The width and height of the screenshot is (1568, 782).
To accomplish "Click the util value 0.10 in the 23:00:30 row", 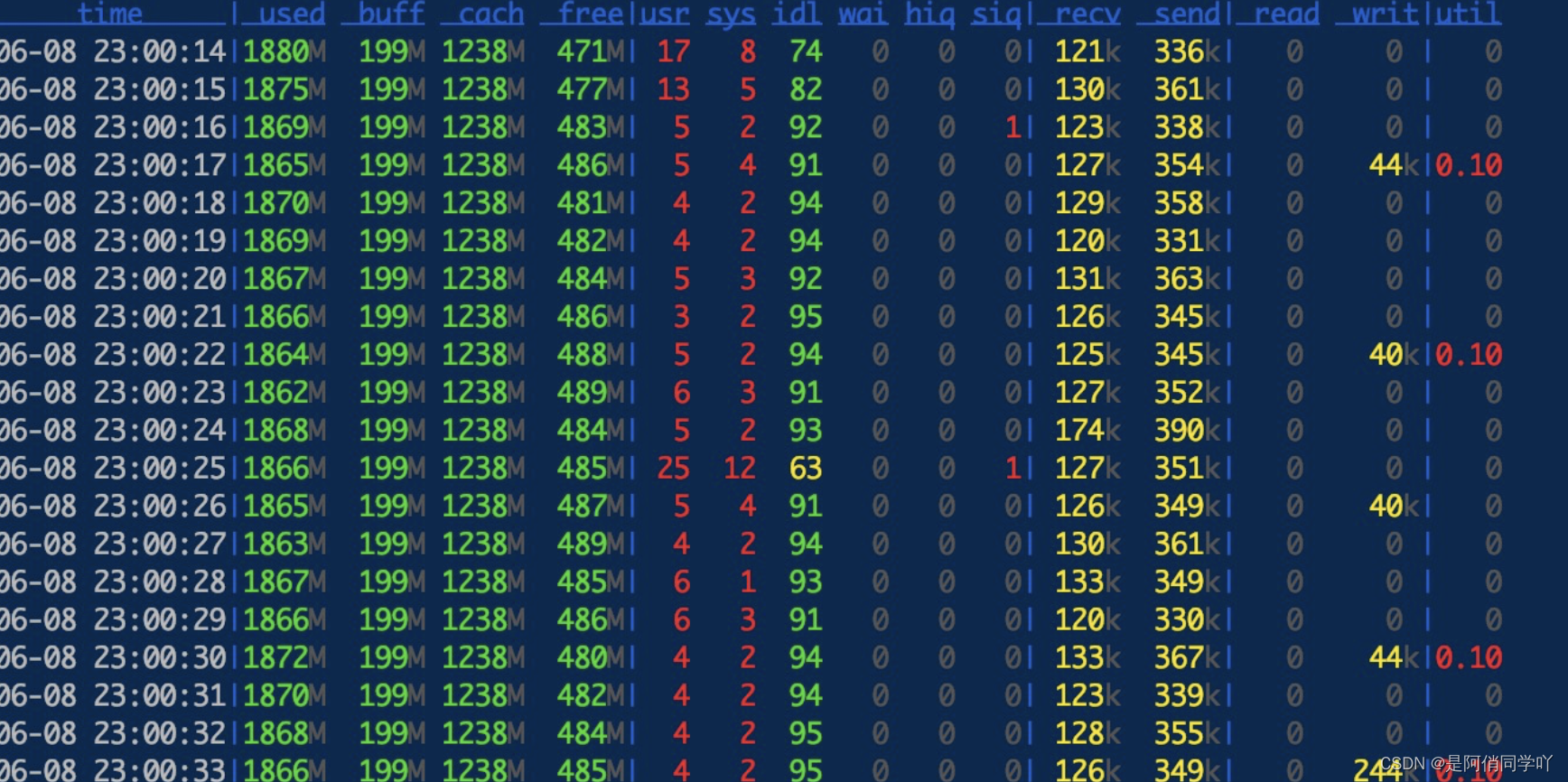I will click(1469, 658).
